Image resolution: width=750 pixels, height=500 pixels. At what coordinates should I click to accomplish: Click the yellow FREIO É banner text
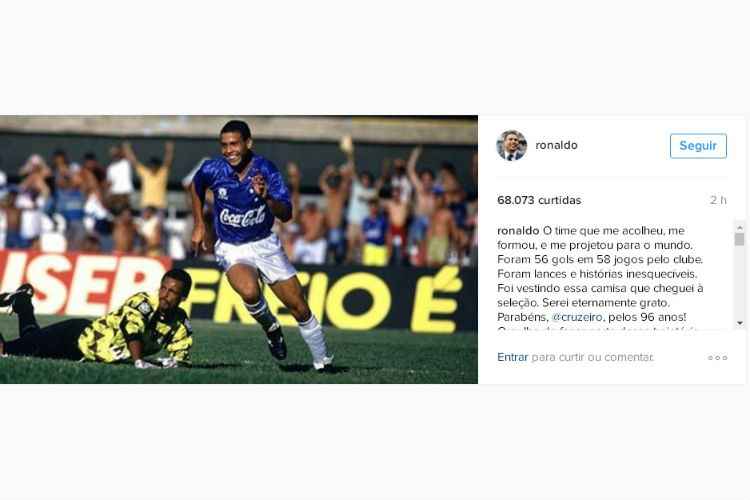pyautogui.click(x=320, y=299)
